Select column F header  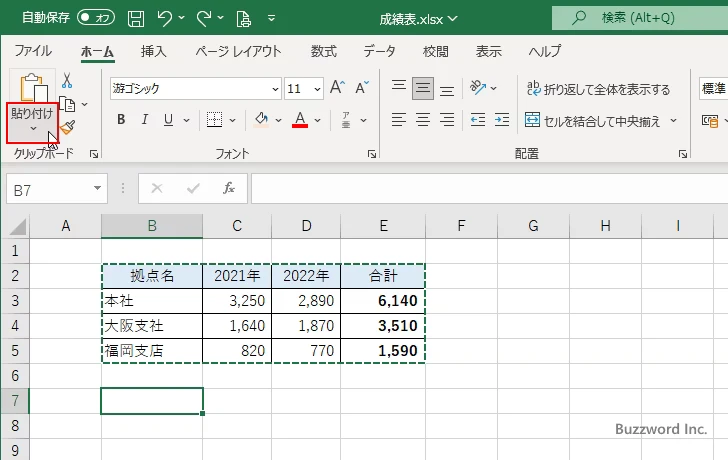point(461,226)
